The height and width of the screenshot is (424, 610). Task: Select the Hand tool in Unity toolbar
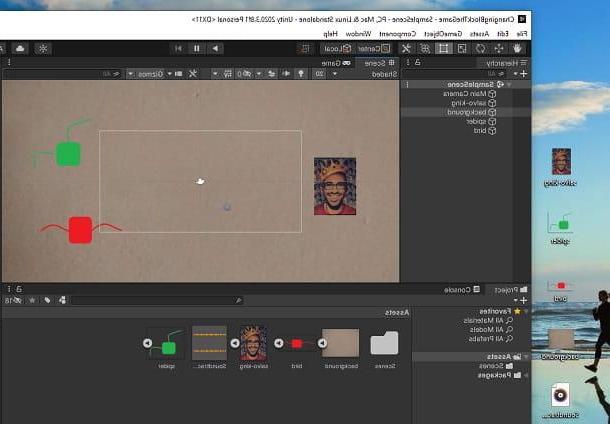(x=517, y=49)
